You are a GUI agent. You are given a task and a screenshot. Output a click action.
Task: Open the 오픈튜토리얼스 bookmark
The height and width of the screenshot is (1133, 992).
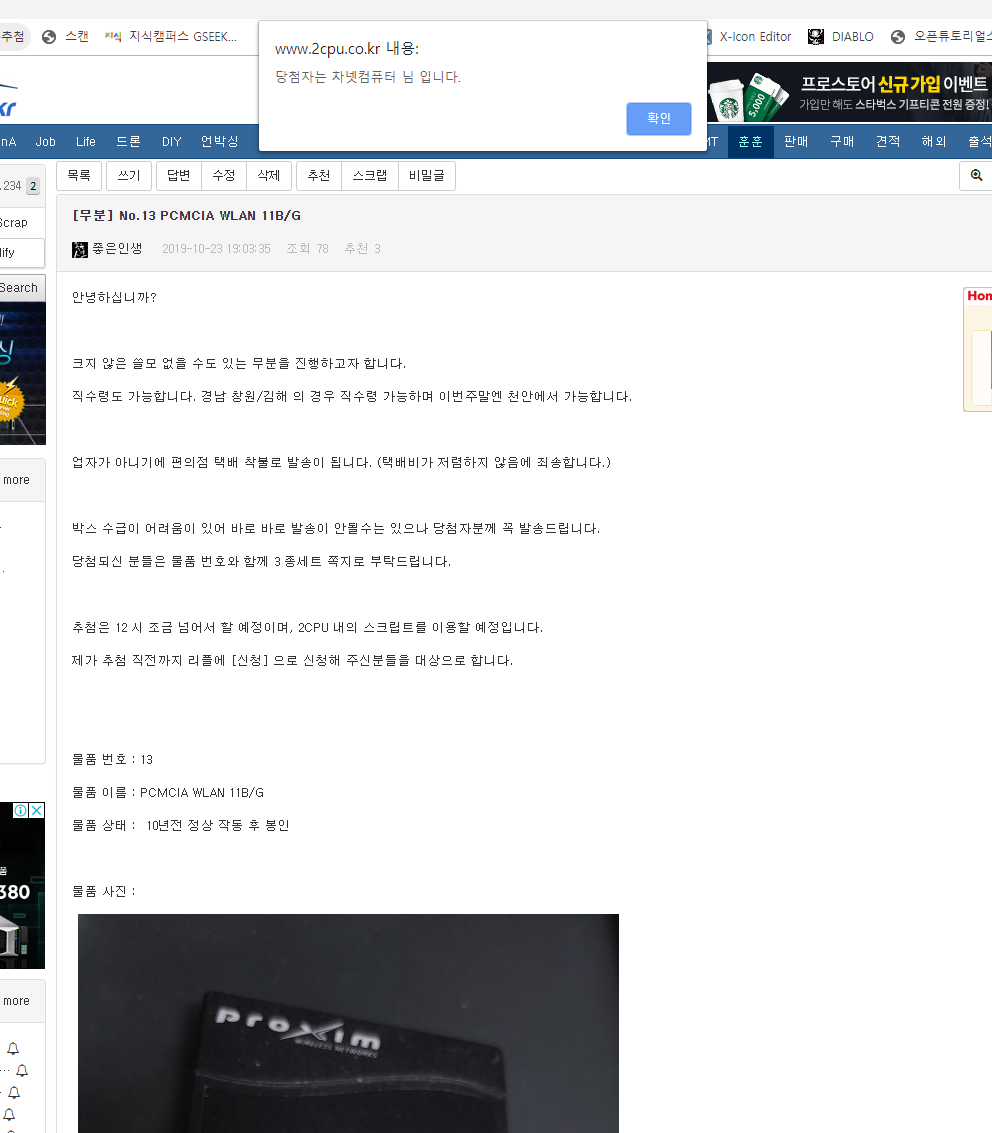[941, 37]
